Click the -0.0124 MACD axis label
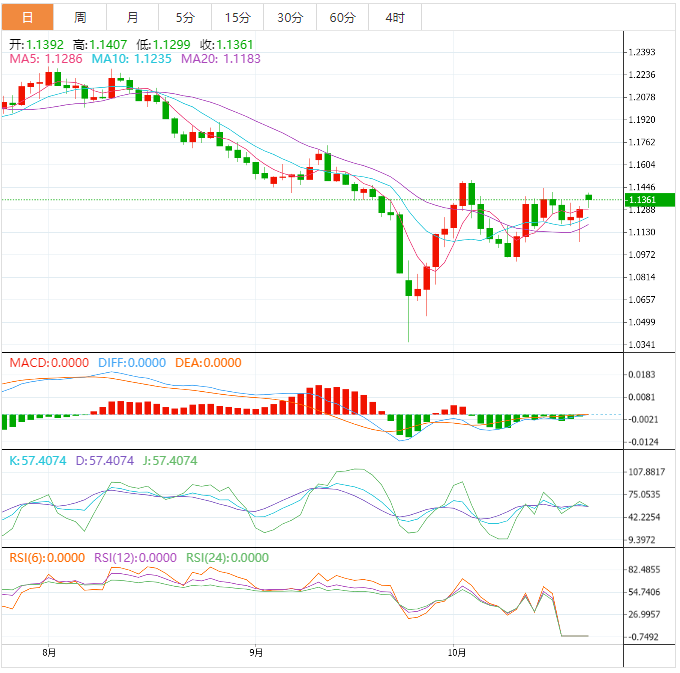Viewport: 680px width, 673px height. (643, 442)
